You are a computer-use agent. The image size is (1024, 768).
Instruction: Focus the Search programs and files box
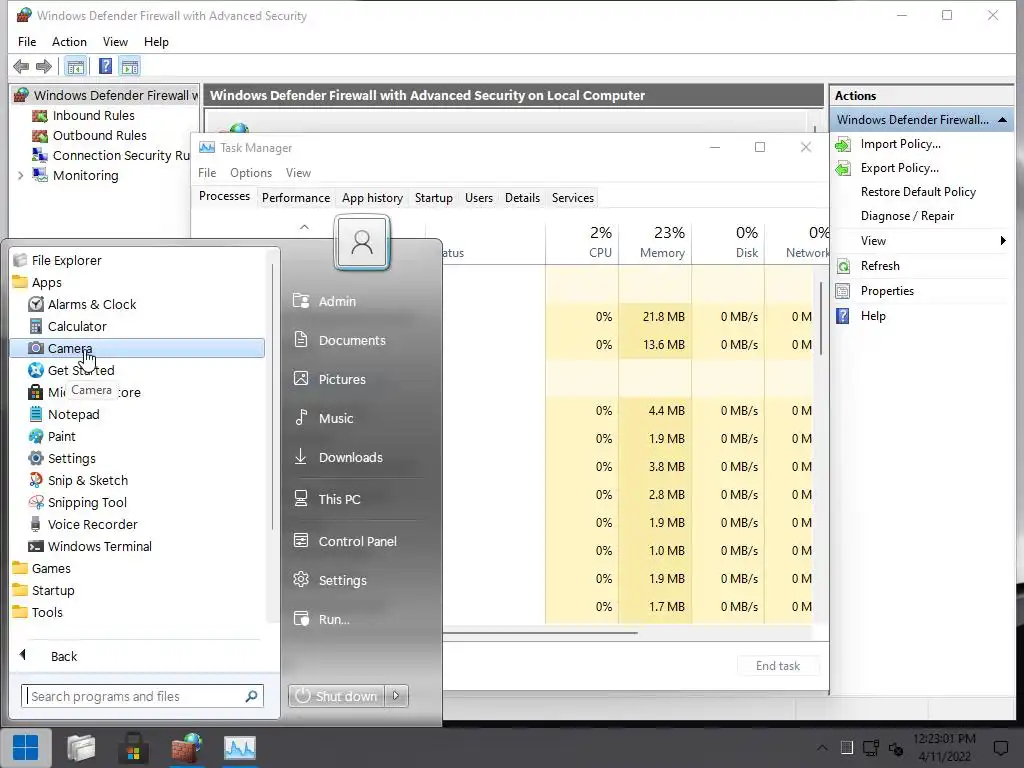[x=142, y=696]
